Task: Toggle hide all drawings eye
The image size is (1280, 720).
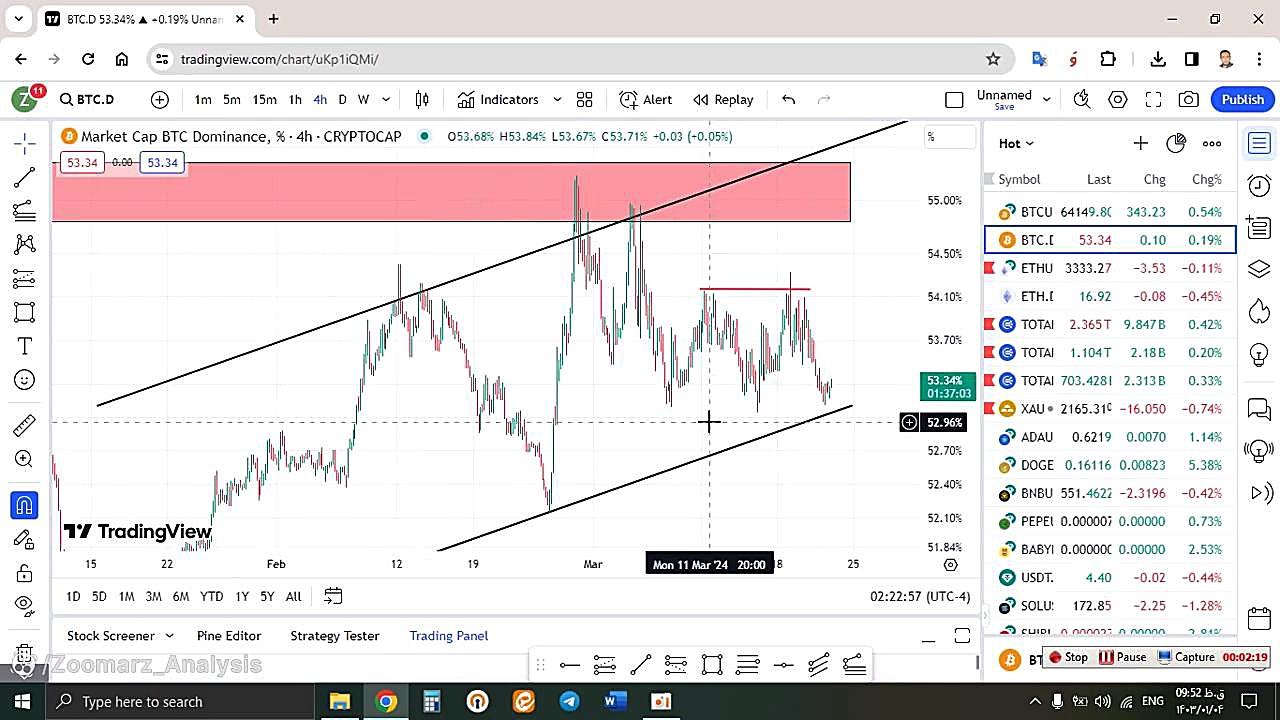Action: (25, 605)
